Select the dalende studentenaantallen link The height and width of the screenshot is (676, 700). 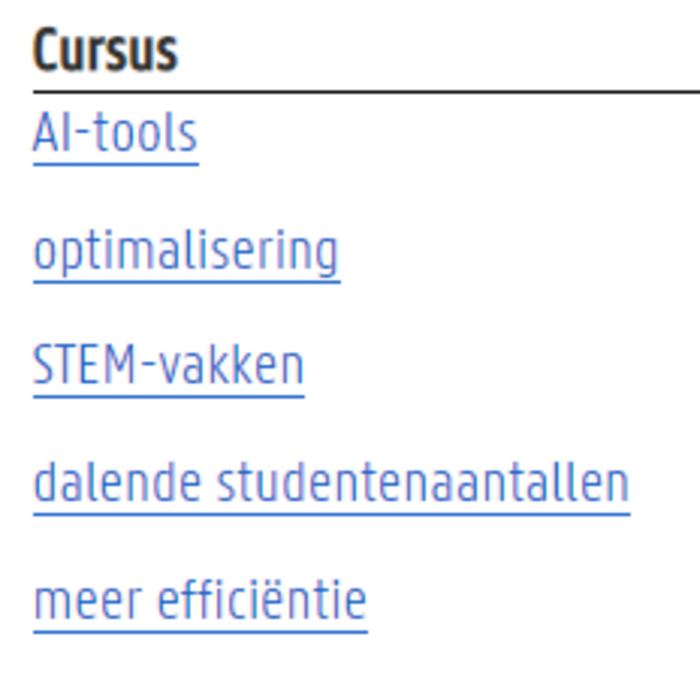331,484
